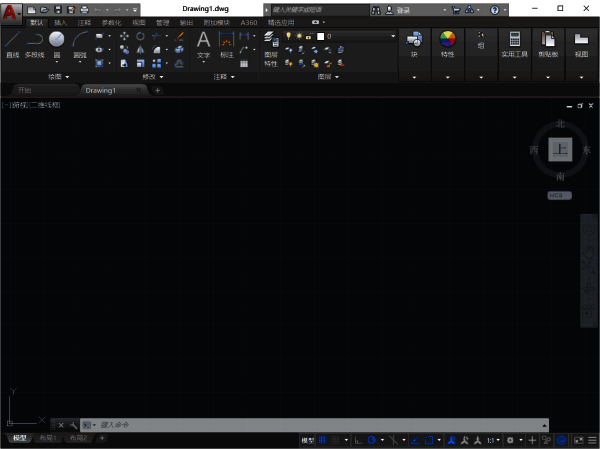Add a new drawing tab with plus

[157, 90]
